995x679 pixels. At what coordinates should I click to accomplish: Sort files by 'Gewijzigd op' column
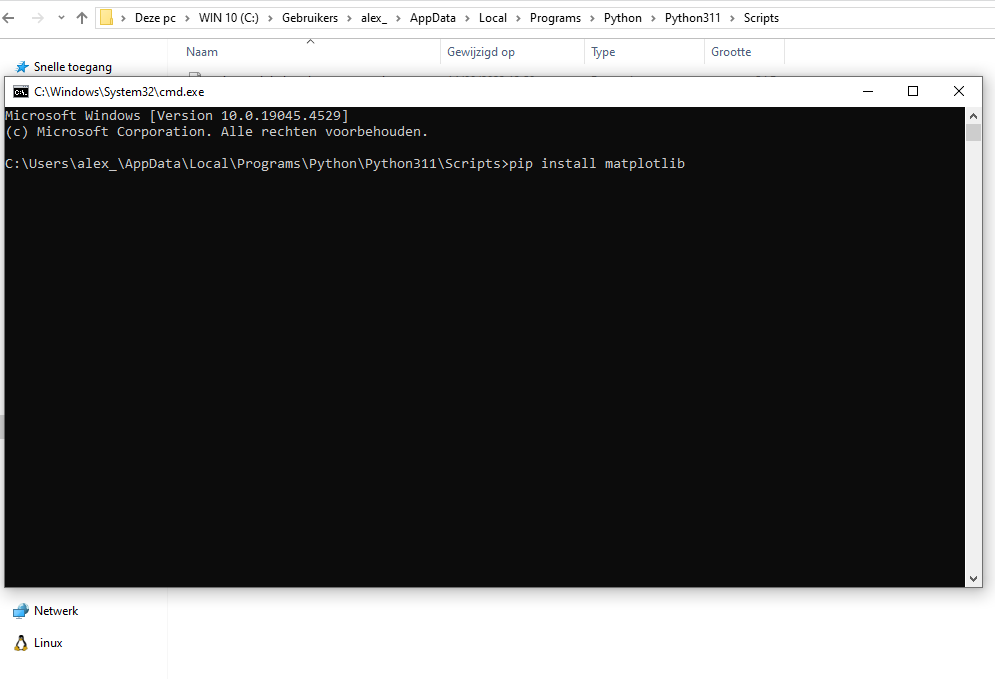click(512, 52)
